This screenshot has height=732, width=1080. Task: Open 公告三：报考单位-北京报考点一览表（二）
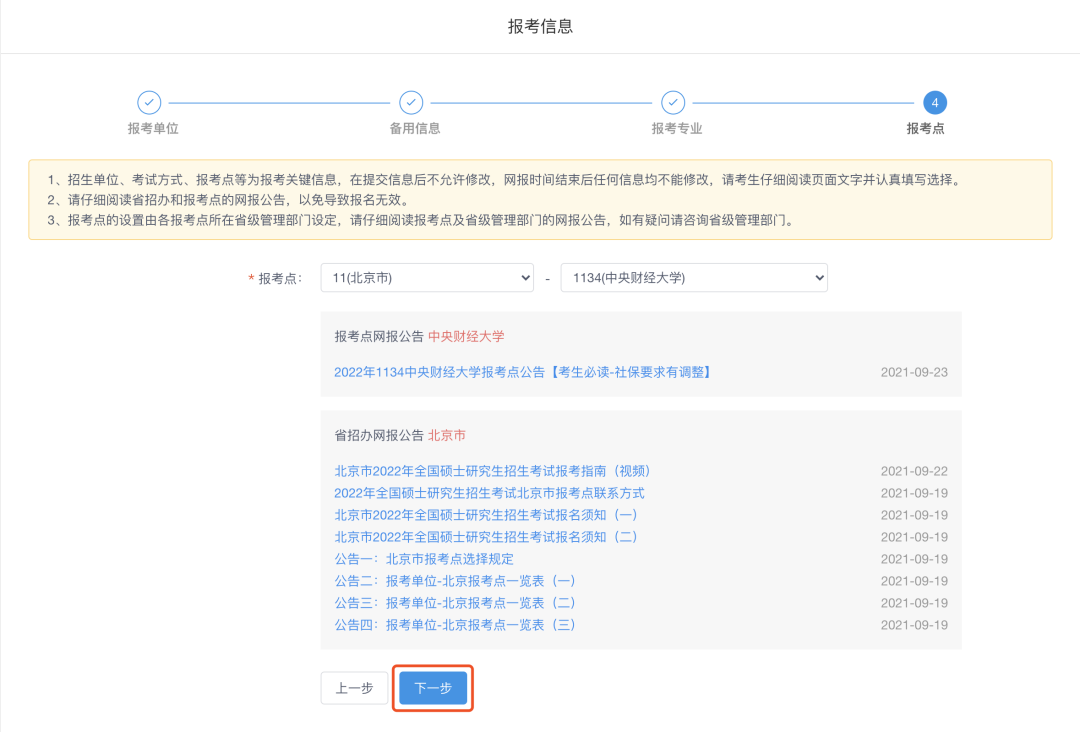tap(455, 603)
